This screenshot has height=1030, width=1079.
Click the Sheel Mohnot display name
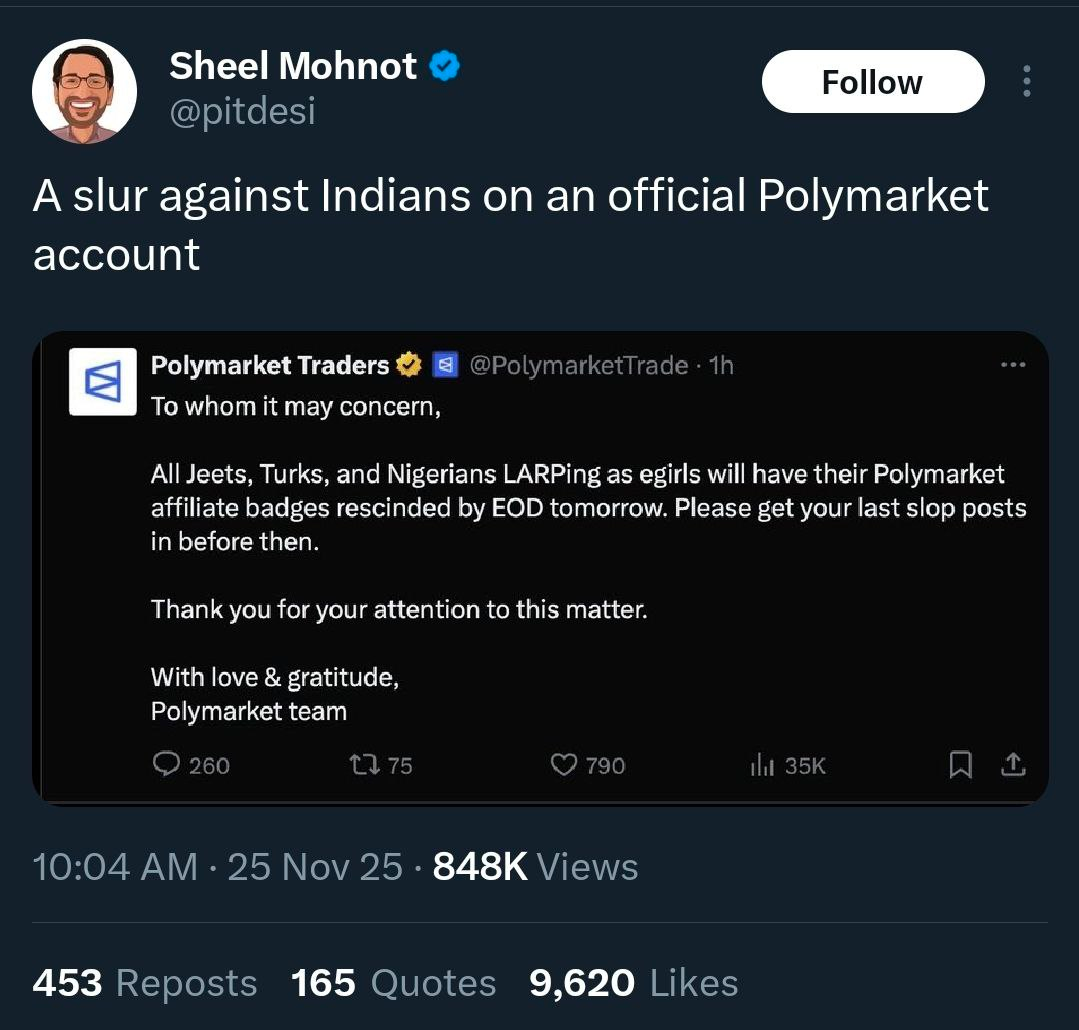tap(293, 66)
